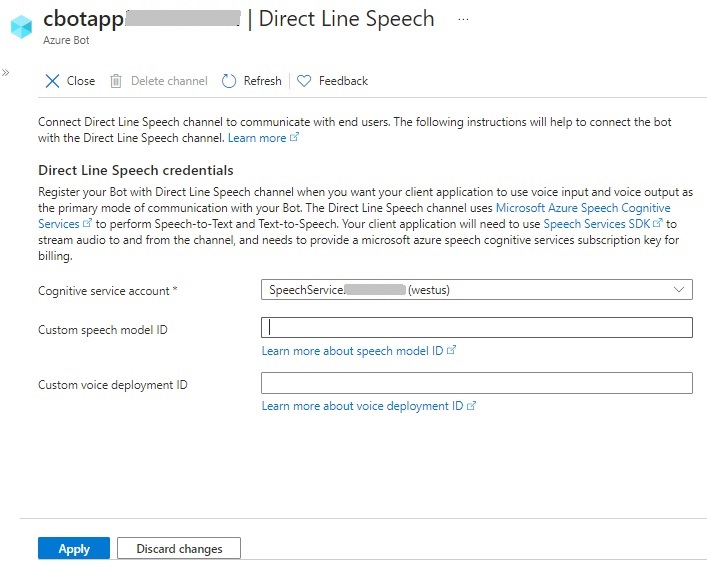Screen dimensions: 707x571
Task: Click the Discard changes button
Action: 179,548
